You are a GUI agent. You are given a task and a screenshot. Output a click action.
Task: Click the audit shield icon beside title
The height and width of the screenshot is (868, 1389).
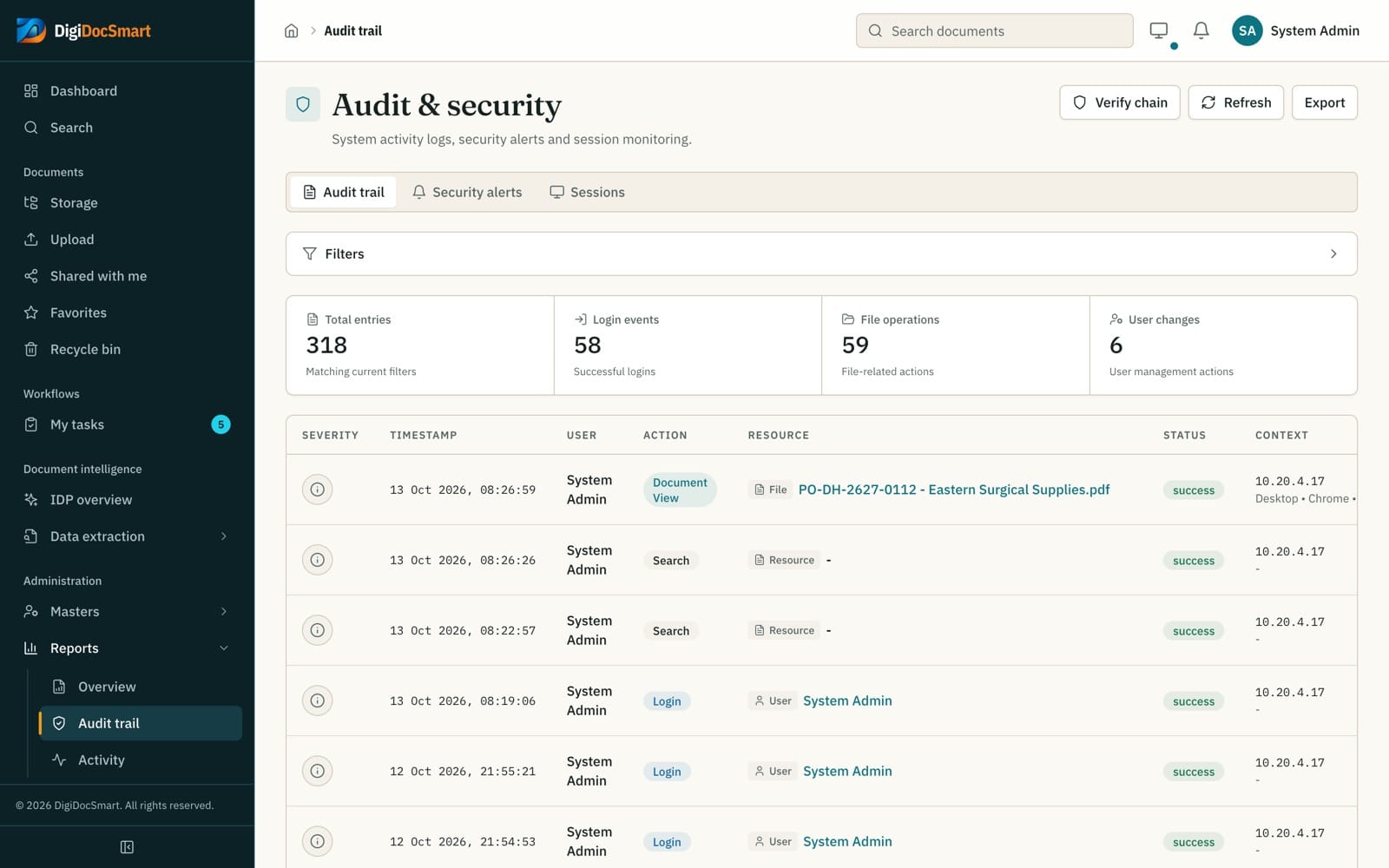pyautogui.click(x=303, y=104)
